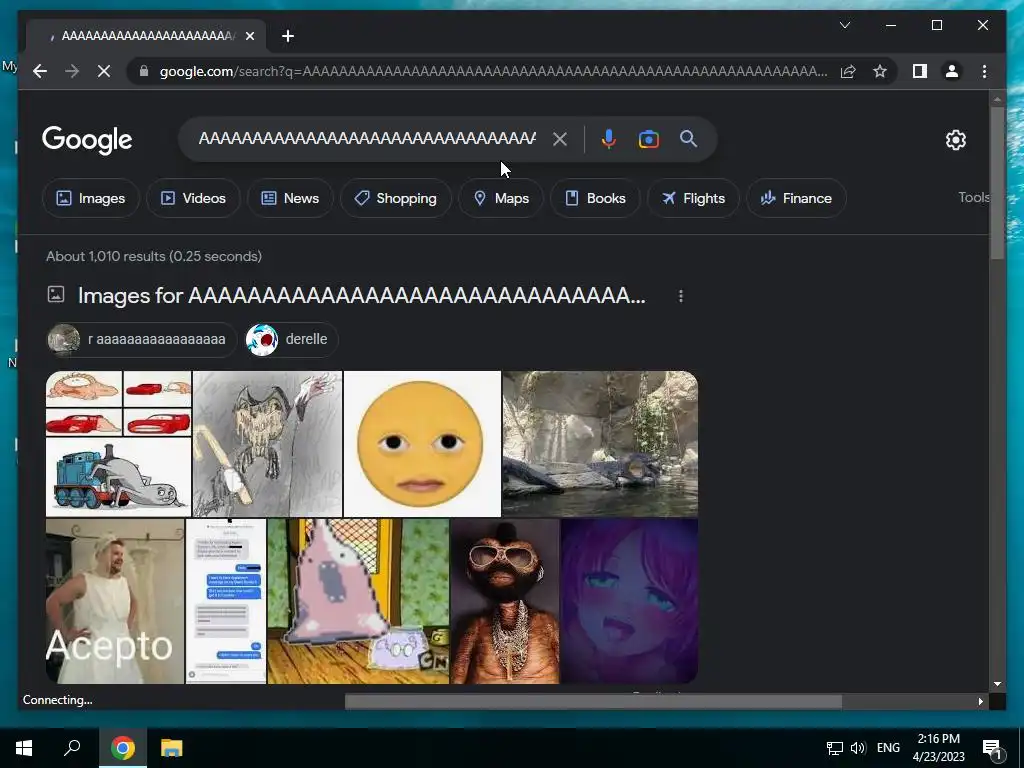
Task: Click the scroll right arrow
Action: [x=980, y=701]
